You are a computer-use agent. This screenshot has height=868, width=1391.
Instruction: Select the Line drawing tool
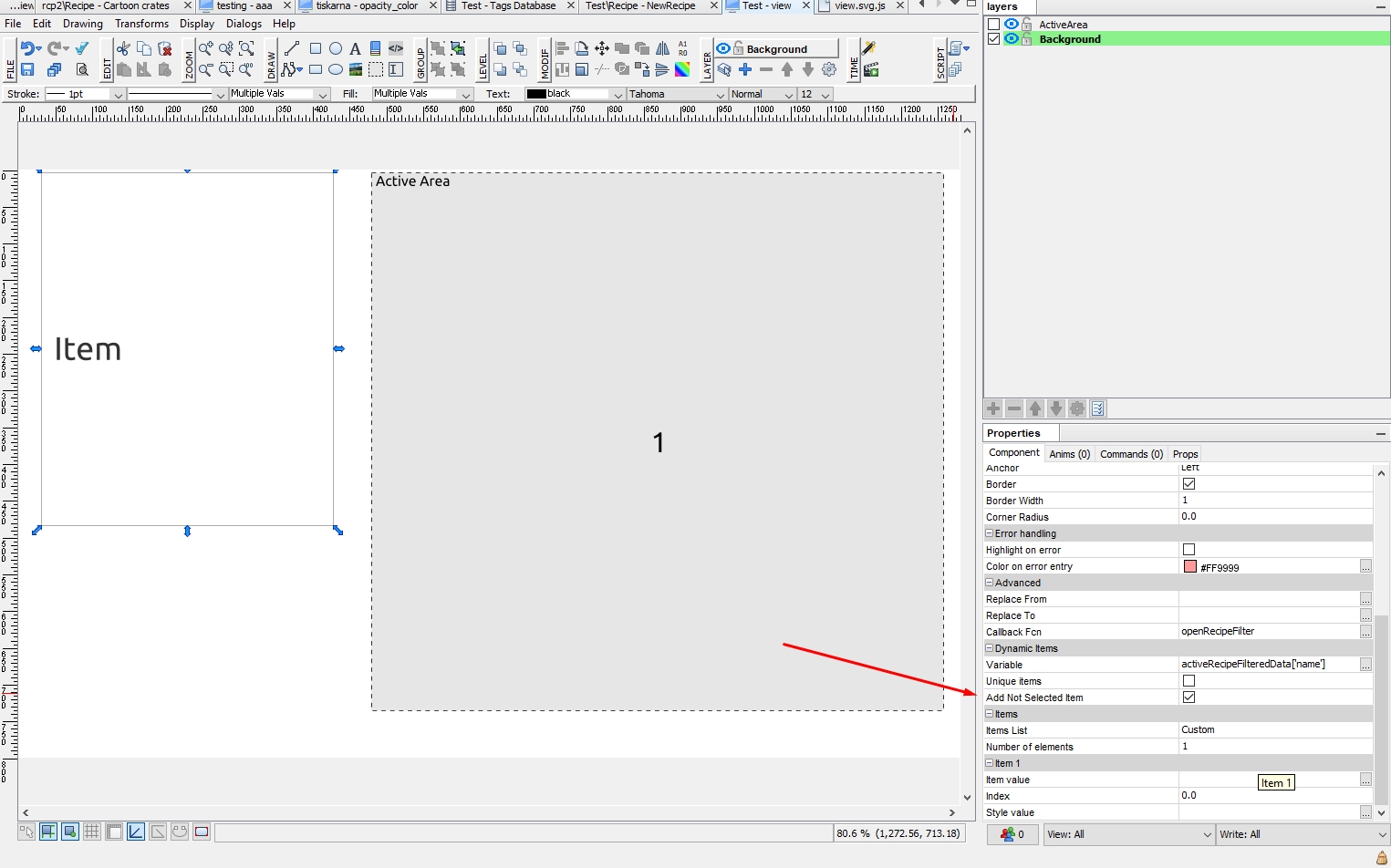pos(292,48)
